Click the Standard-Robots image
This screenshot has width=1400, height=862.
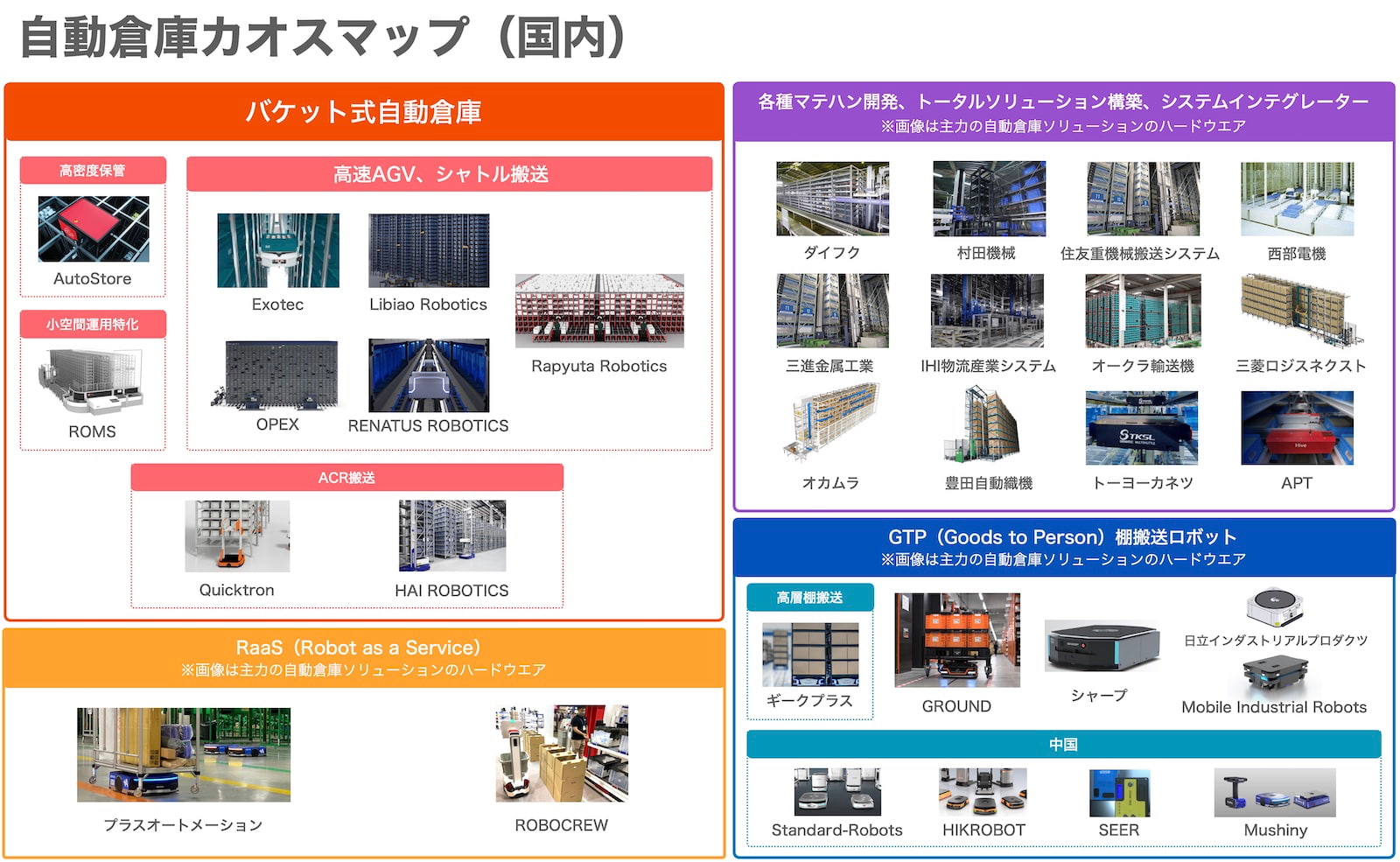click(x=837, y=791)
